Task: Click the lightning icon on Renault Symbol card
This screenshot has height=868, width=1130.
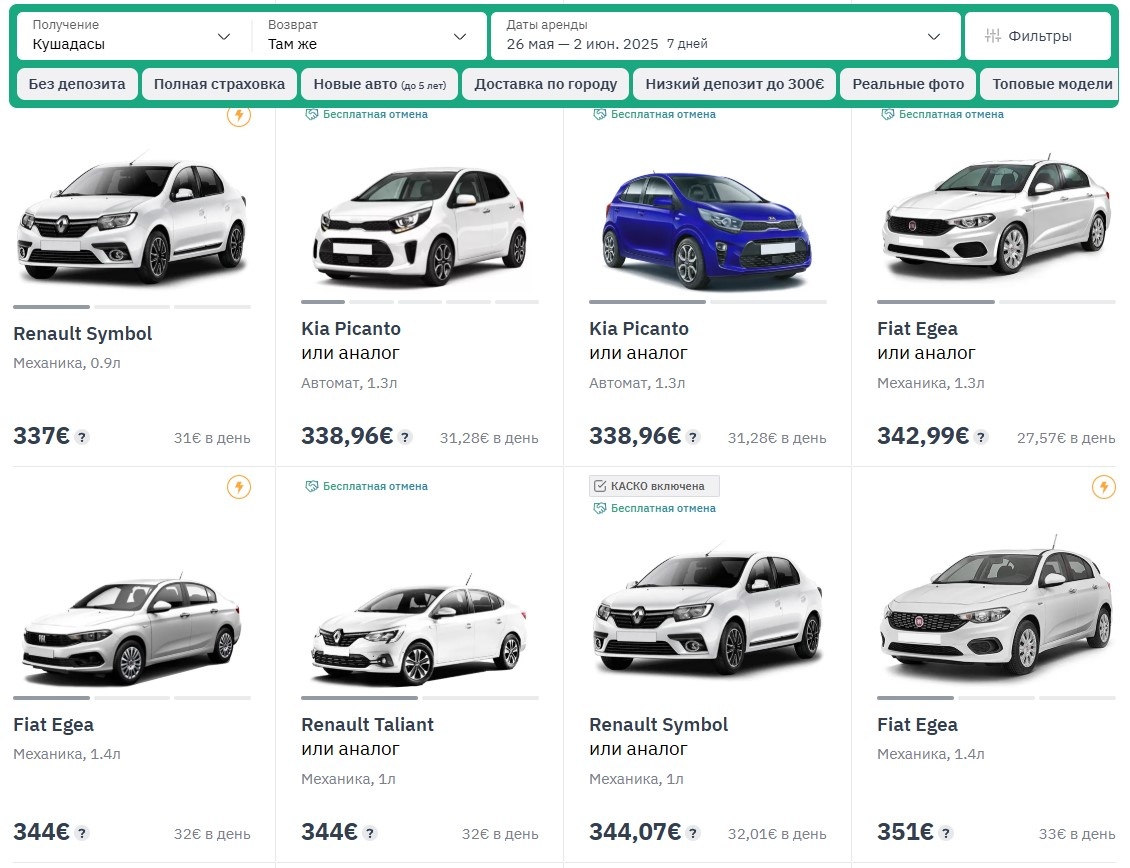Action: (x=239, y=118)
